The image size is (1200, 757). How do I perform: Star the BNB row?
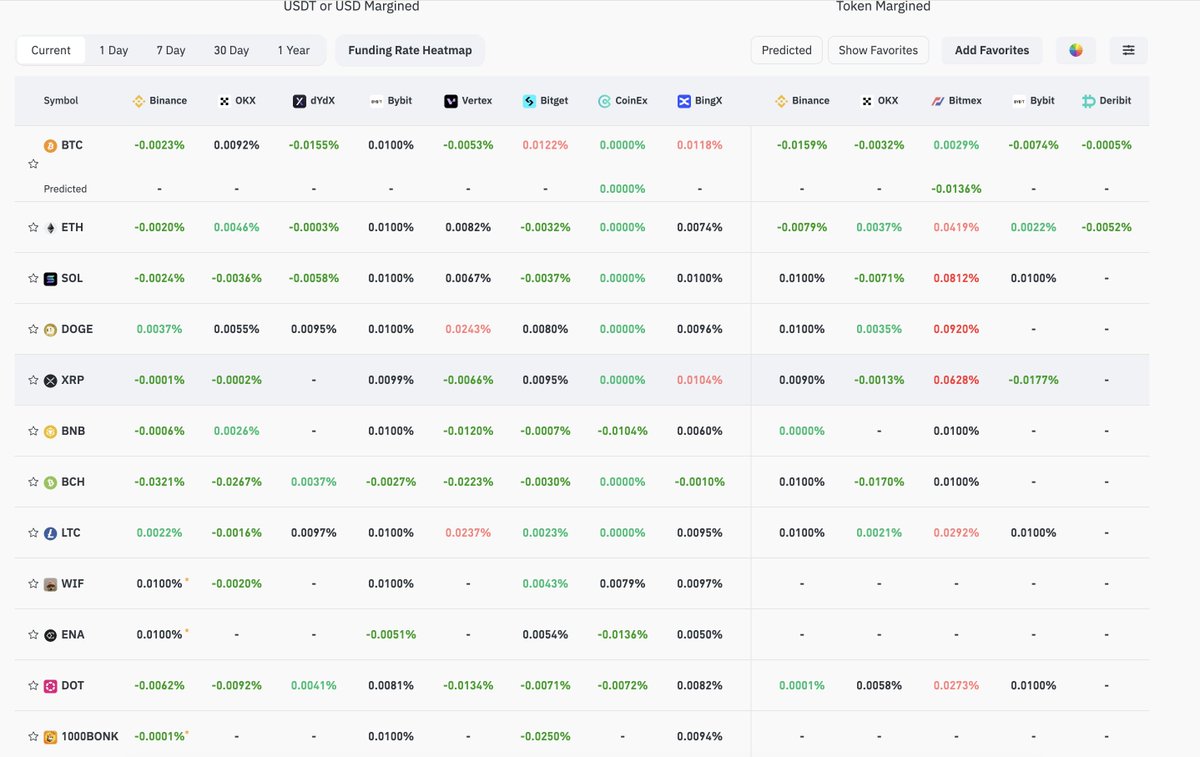[33, 431]
